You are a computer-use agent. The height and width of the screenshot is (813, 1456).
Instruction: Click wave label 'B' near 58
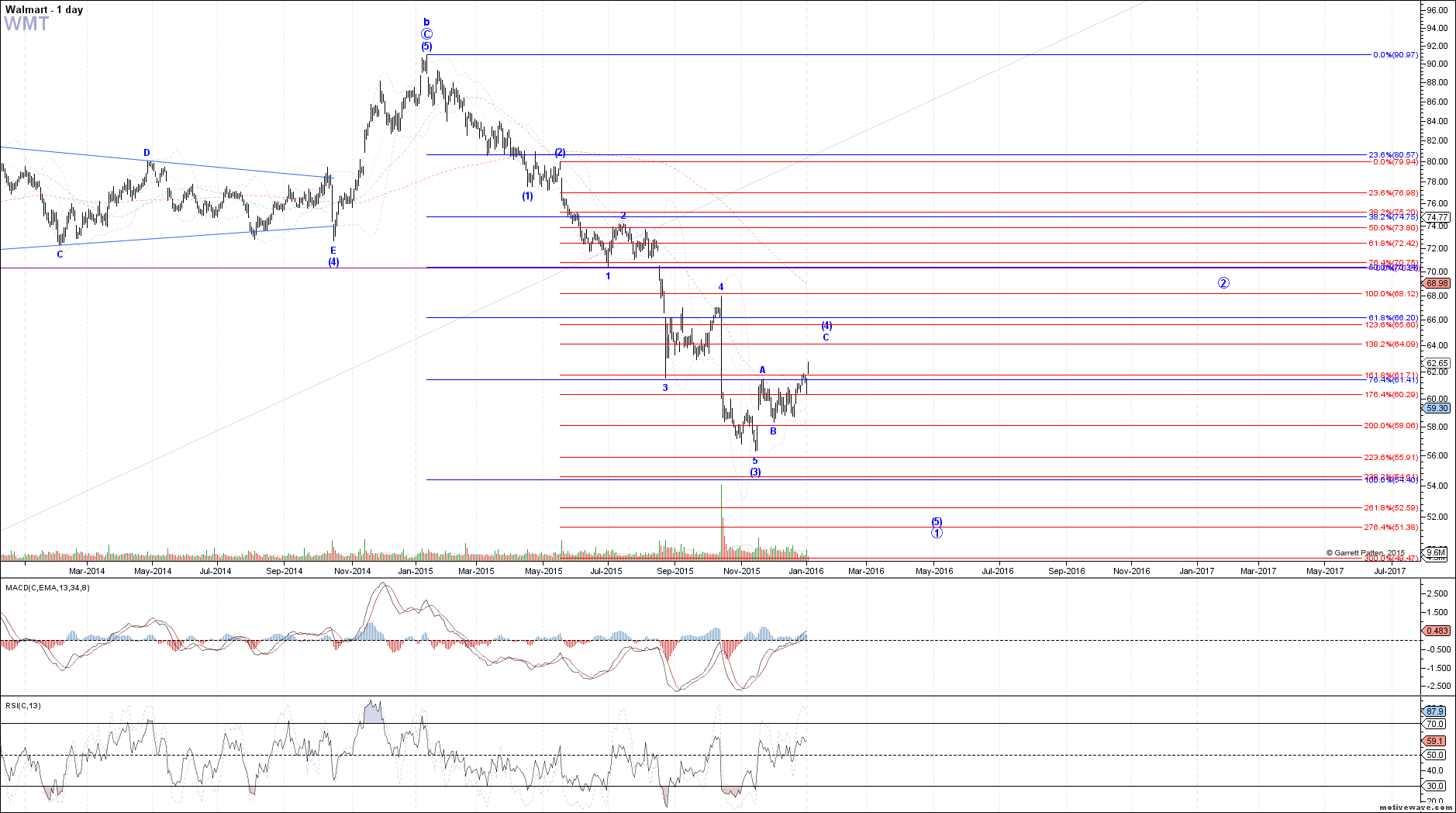click(x=774, y=431)
